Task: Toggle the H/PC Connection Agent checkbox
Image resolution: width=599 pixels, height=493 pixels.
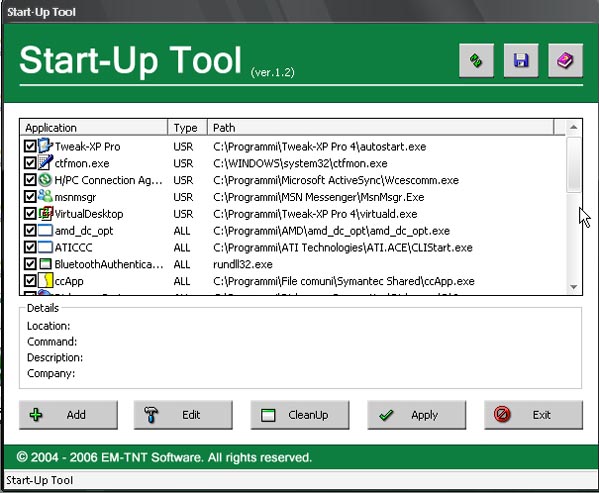Action: [x=30, y=179]
